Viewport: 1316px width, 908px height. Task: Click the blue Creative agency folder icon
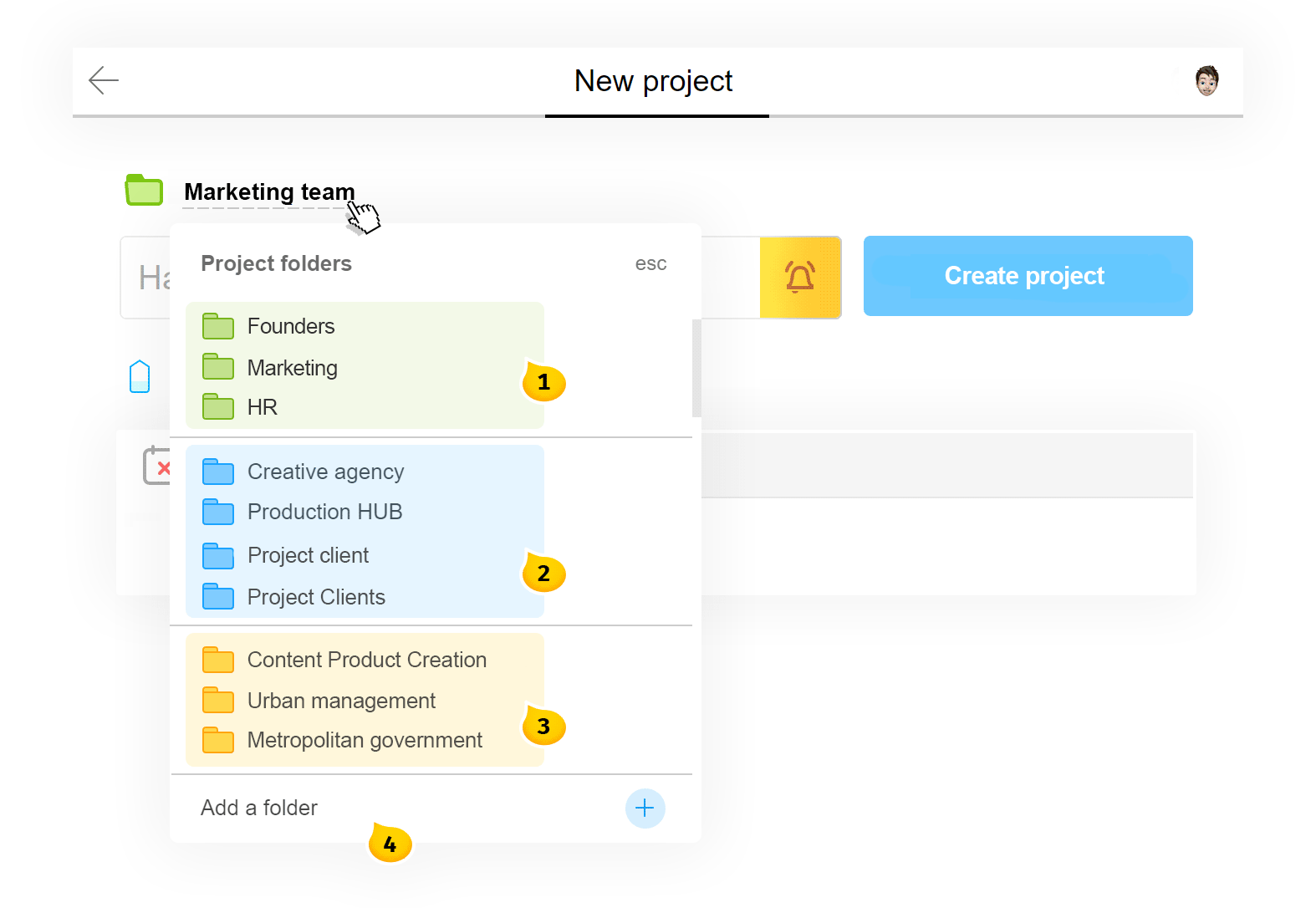(217, 472)
